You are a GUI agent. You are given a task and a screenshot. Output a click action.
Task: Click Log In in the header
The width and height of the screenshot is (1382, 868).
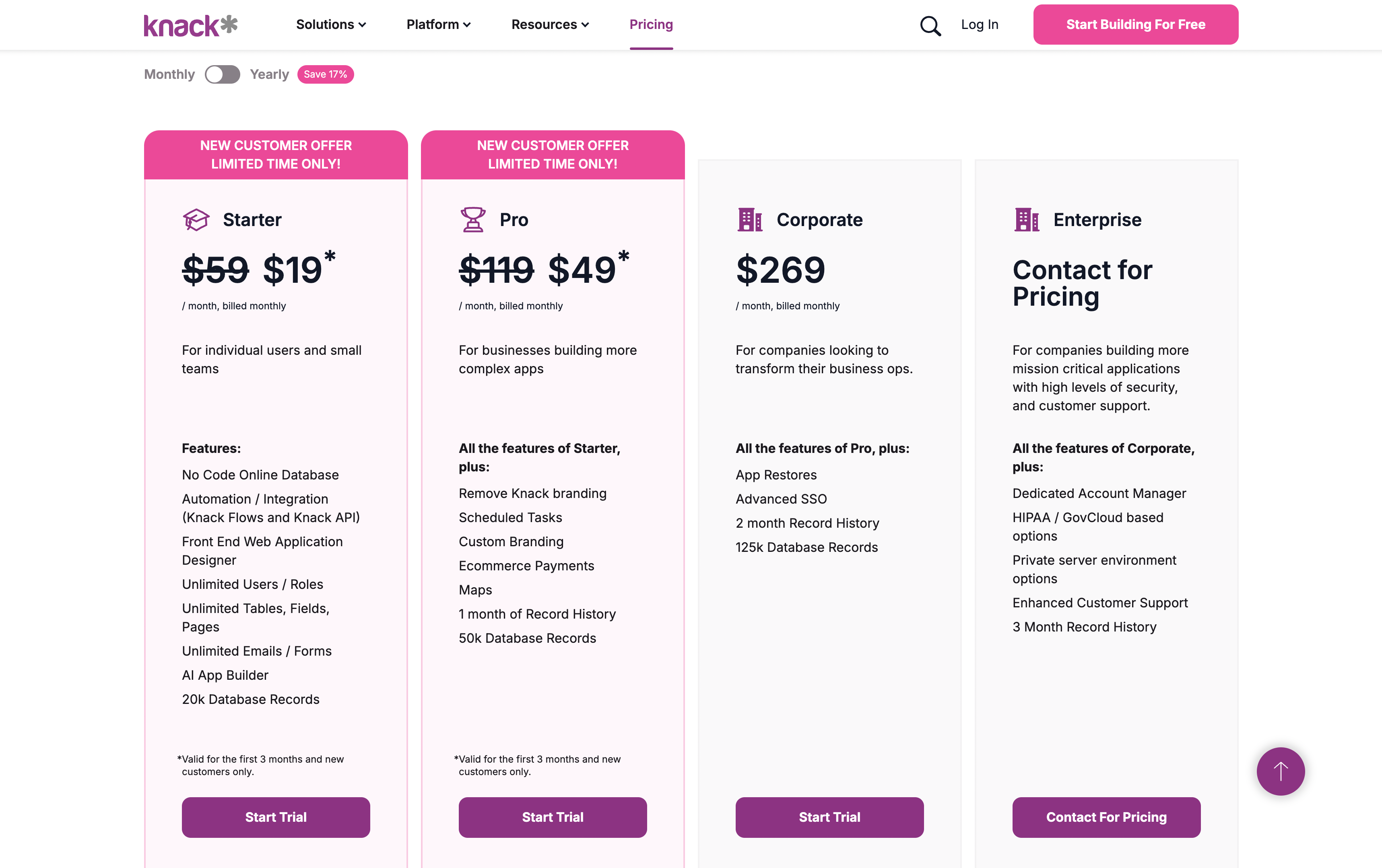coord(979,25)
